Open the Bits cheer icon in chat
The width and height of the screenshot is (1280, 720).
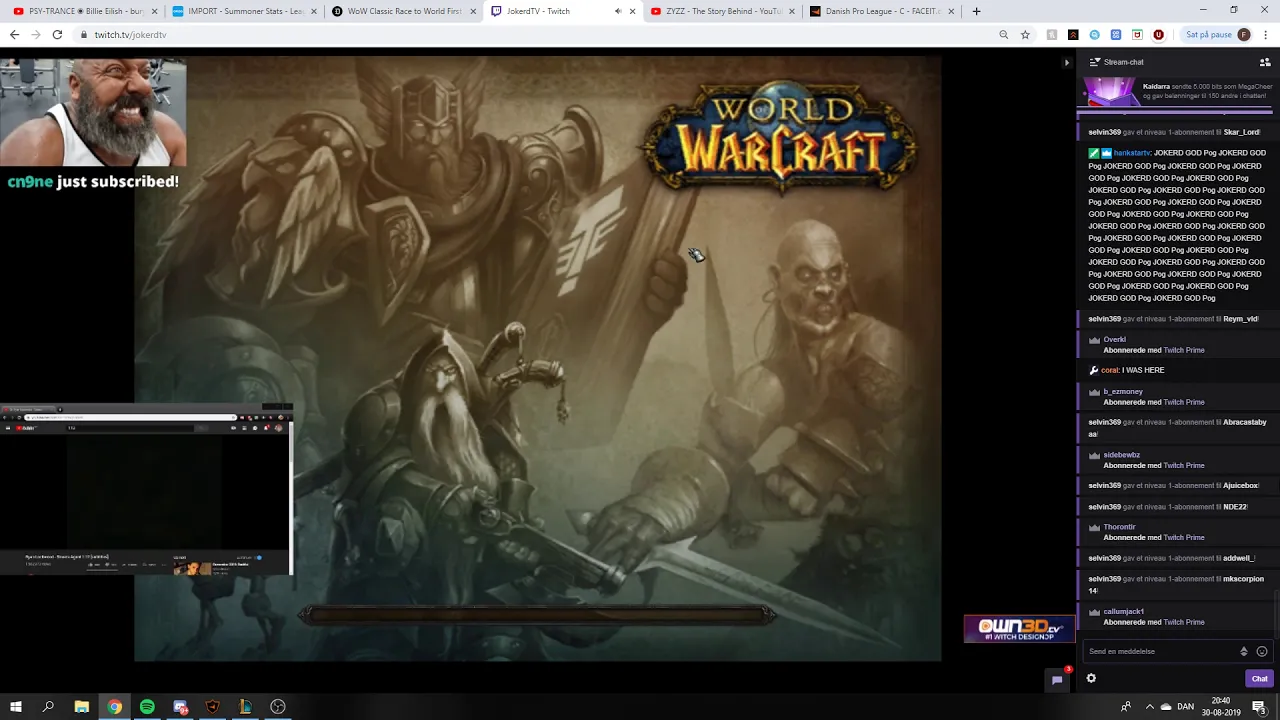(1244, 651)
